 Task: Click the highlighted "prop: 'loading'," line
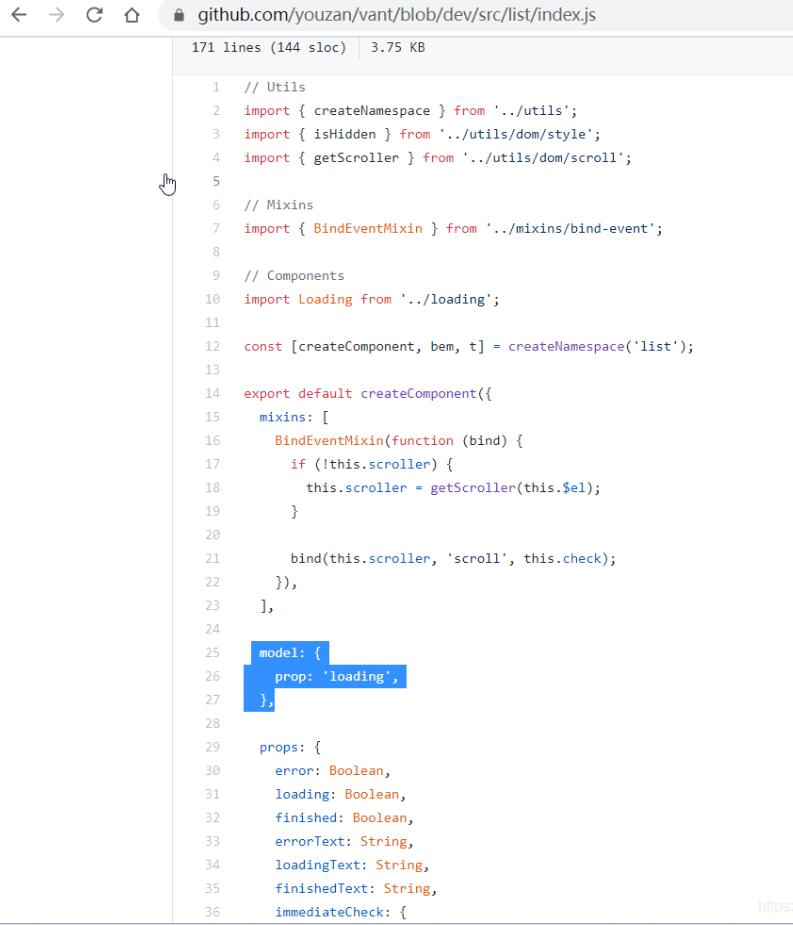click(336, 677)
